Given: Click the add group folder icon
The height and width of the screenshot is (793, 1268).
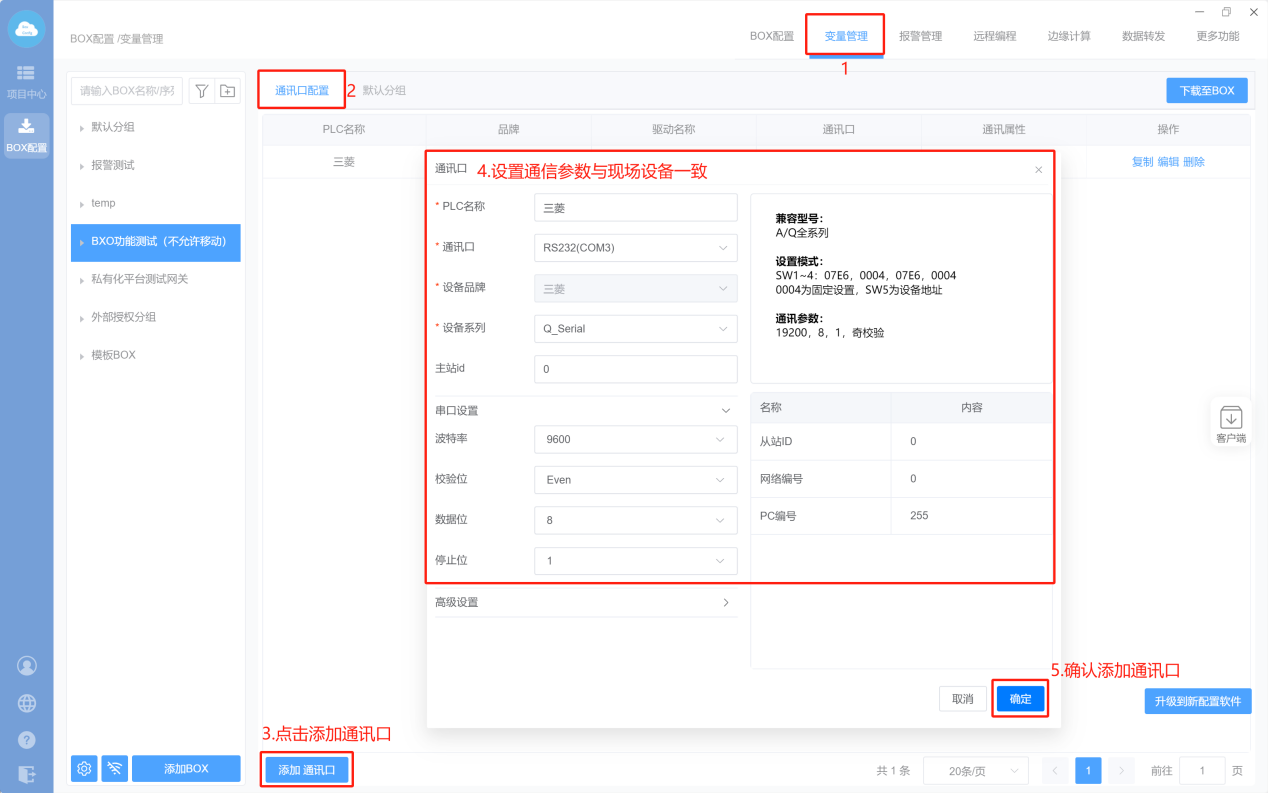Looking at the screenshot, I should 228,91.
